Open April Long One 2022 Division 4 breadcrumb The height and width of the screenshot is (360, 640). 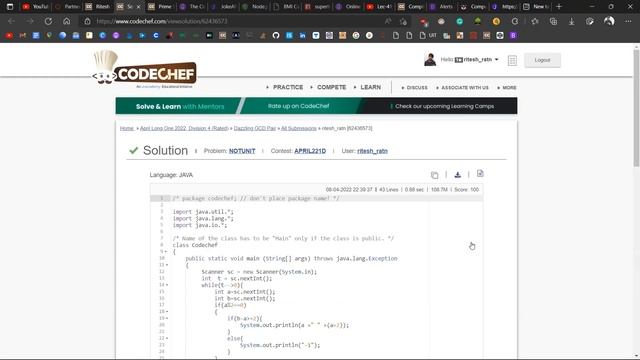point(184,128)
